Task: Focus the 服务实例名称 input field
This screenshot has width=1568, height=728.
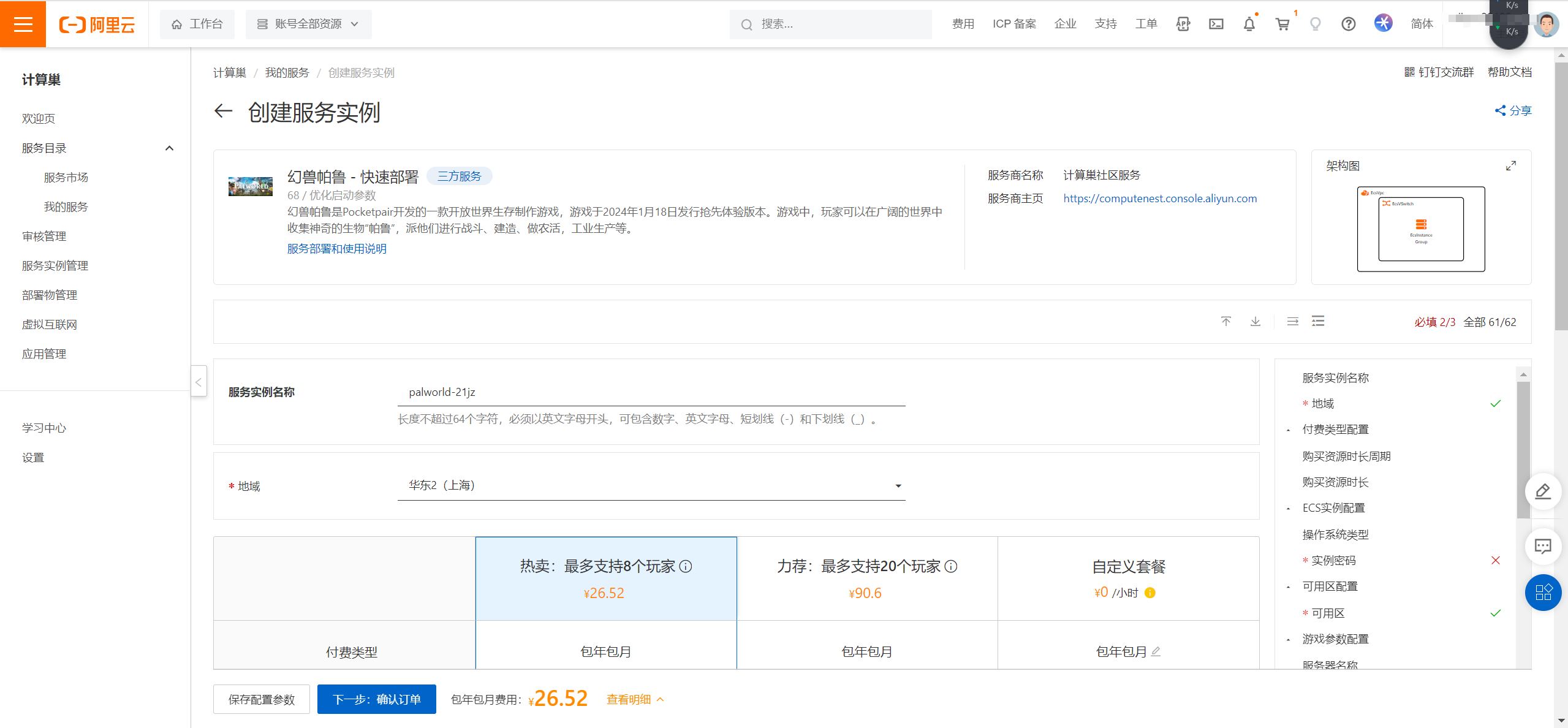Action: [x=651, y=392]
